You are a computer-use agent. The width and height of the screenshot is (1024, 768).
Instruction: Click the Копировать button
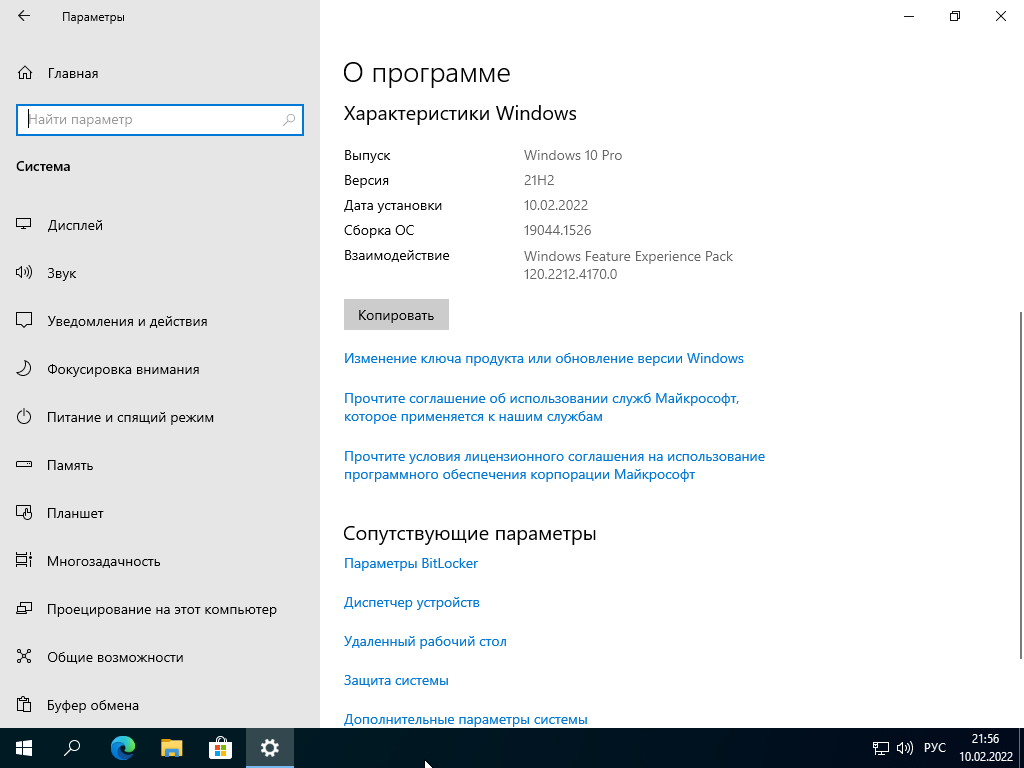(x=396, y=315)
